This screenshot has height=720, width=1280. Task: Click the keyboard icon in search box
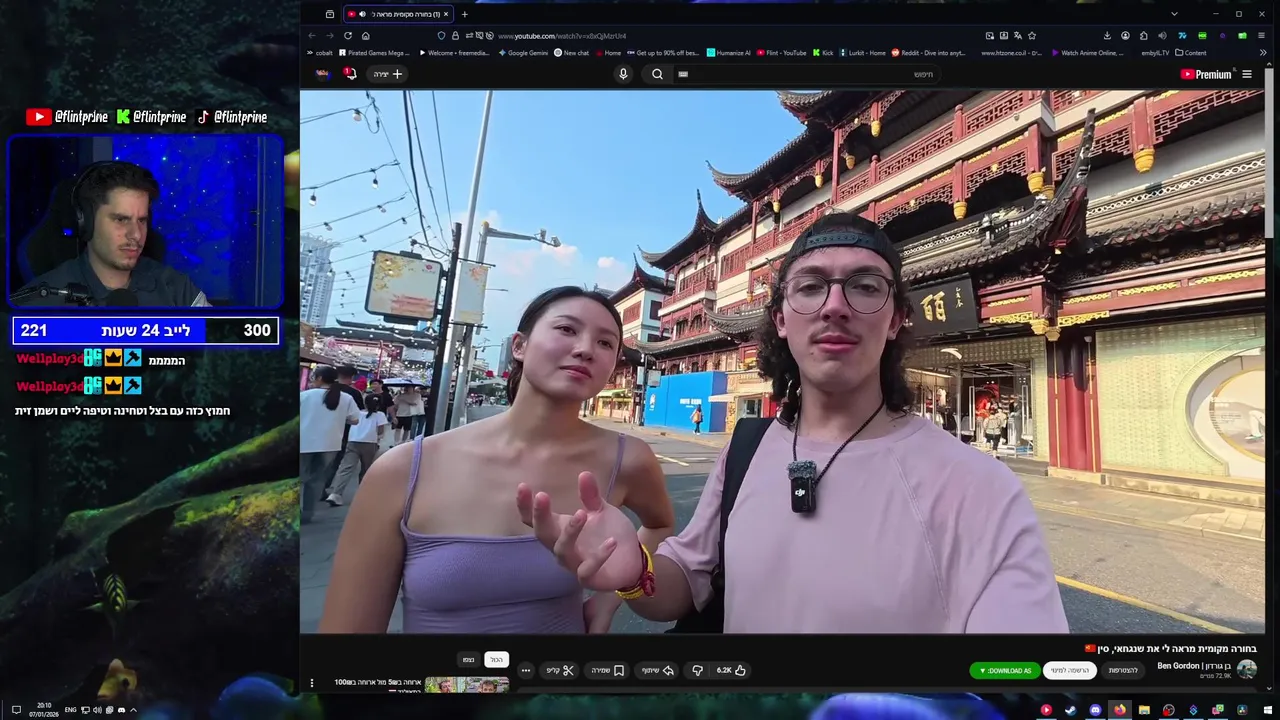click(x=683, y=74)
